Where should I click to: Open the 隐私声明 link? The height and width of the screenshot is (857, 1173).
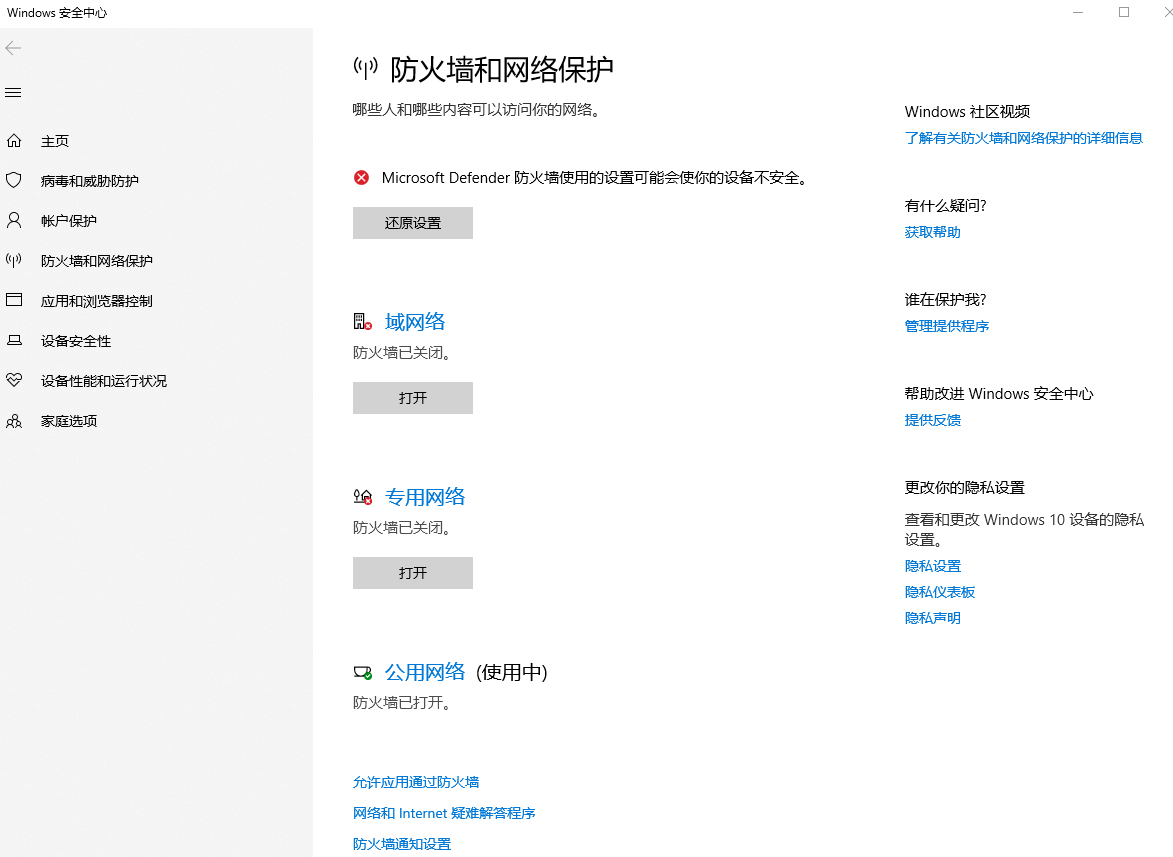click(x=932, y=618)
